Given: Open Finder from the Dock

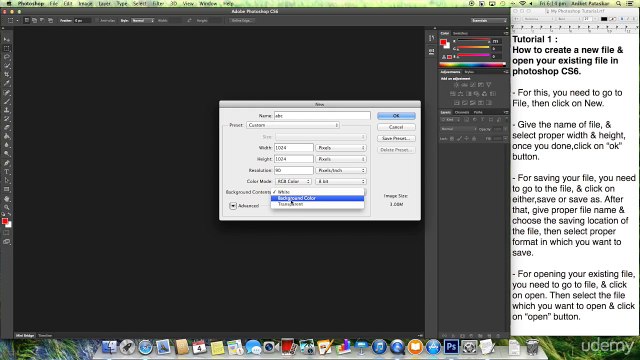Looking at the screenshot, I should coord(109,347).
